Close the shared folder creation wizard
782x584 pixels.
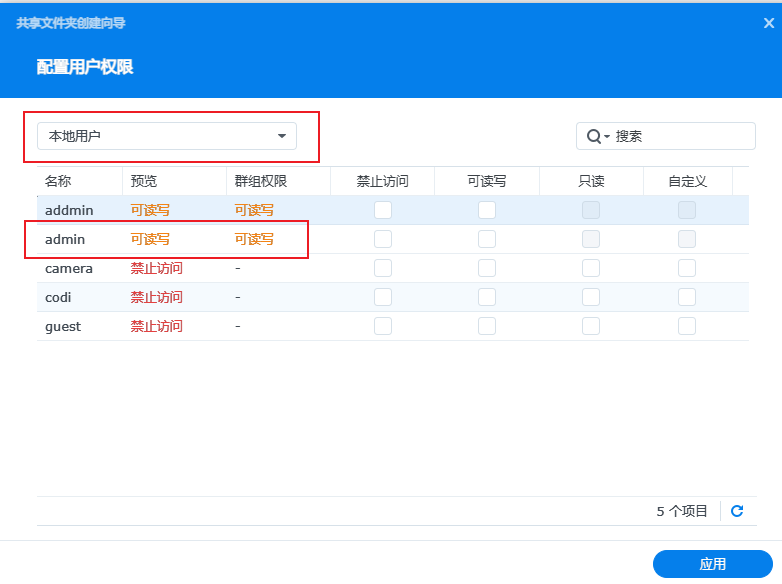768,23
